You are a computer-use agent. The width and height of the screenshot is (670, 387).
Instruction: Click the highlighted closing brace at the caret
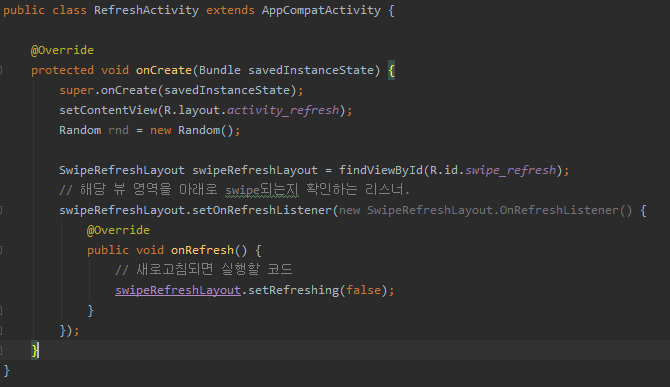tap(35, 350)
